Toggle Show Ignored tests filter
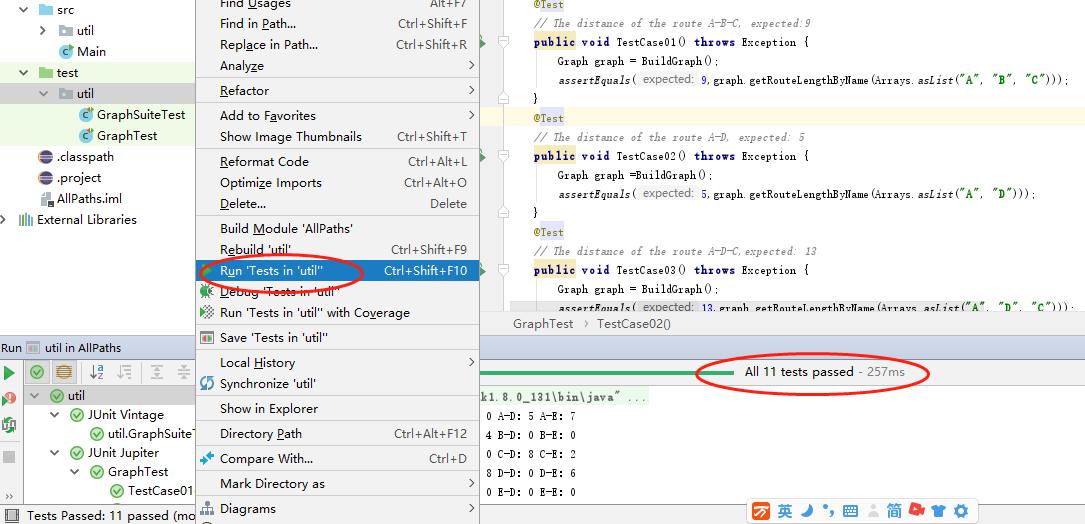The height and width of the screenshot is (524, 1085). (64, 372)
